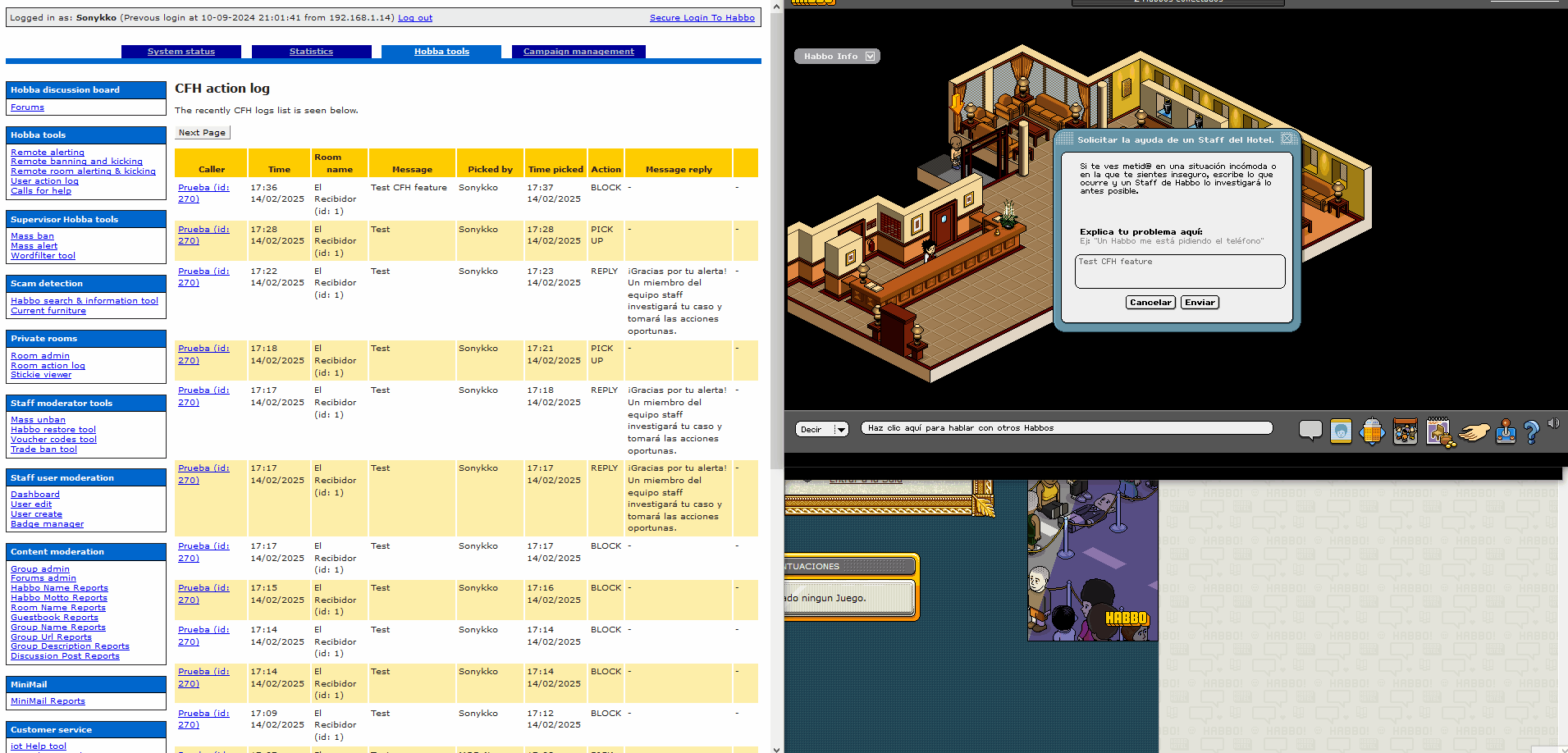Open the avatar profile card icon
The width and height of the screenshot is (1568, 753).
tap(1341, 431)
